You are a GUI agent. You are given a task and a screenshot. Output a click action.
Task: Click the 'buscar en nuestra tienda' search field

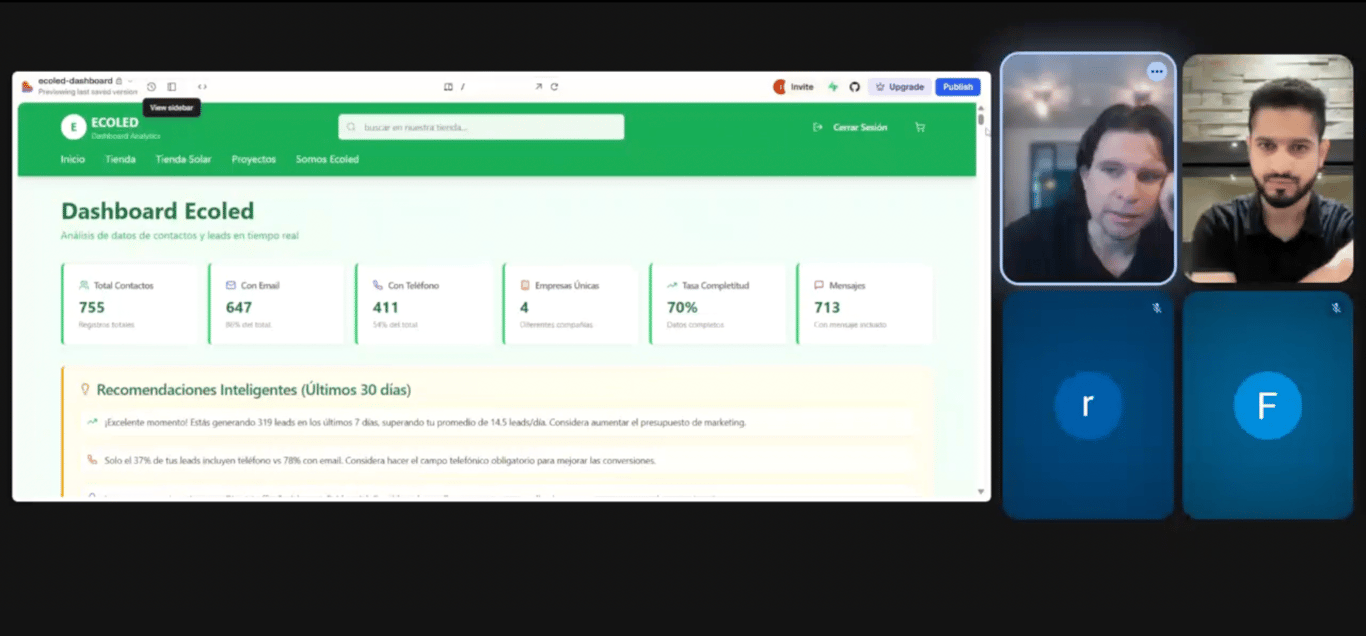481,127
